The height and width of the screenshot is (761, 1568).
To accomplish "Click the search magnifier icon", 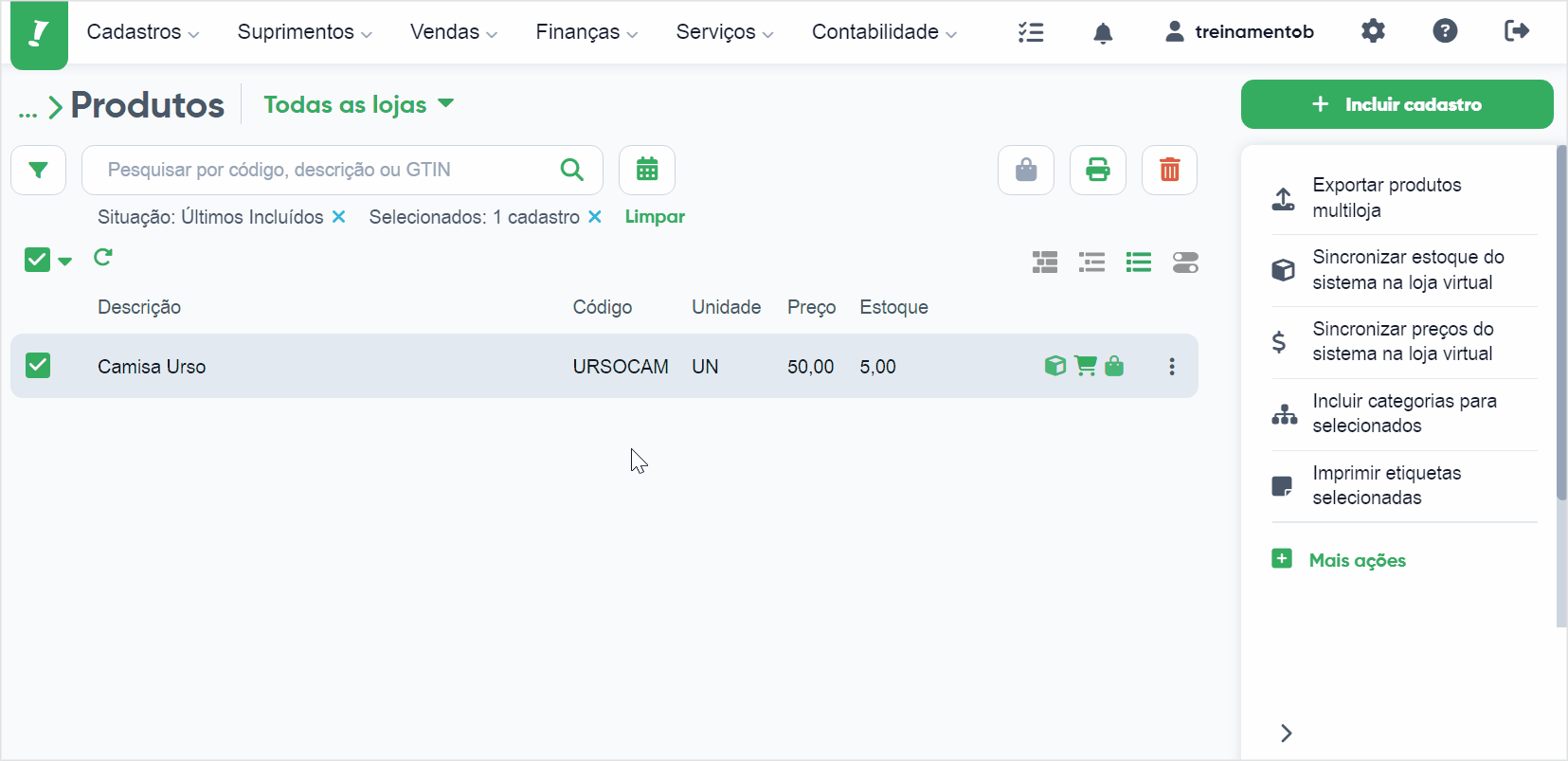I will pos(572,170).
